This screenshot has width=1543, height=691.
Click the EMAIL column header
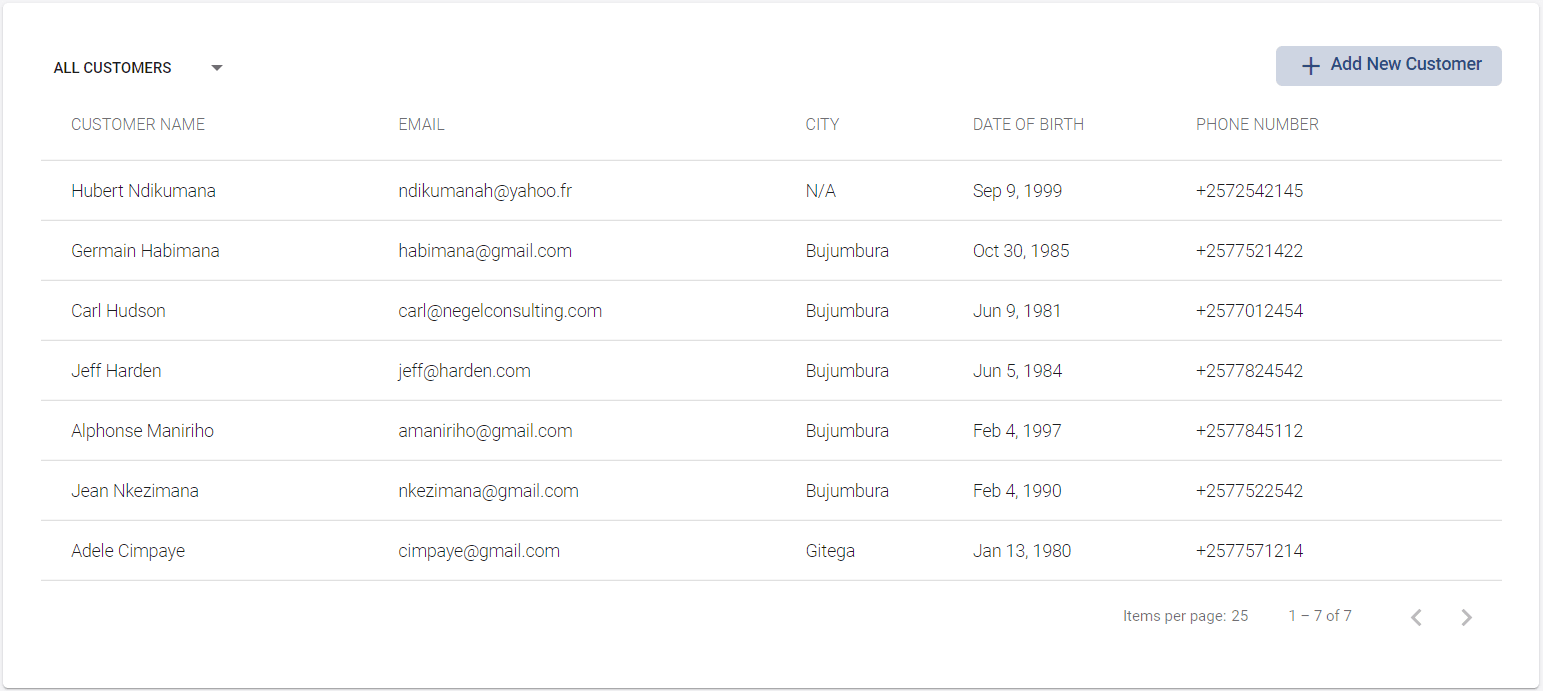coord(421,125)
